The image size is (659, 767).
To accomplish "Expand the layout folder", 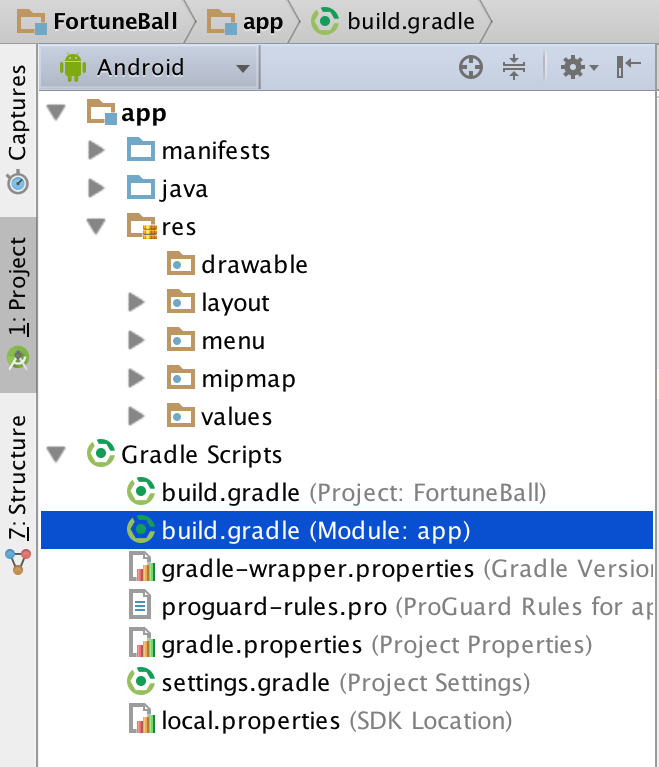I will 136,302.
